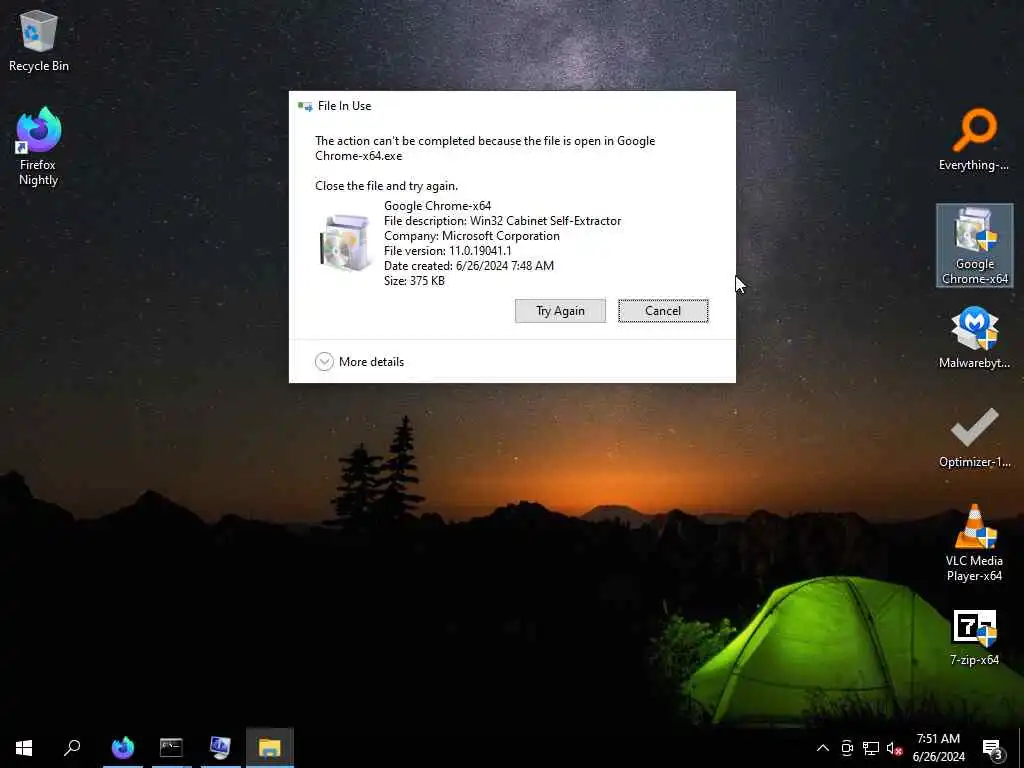The image size is (1024, 768).
Task: Switch to the computer monitor taskbar app
Action: point(220,748)
